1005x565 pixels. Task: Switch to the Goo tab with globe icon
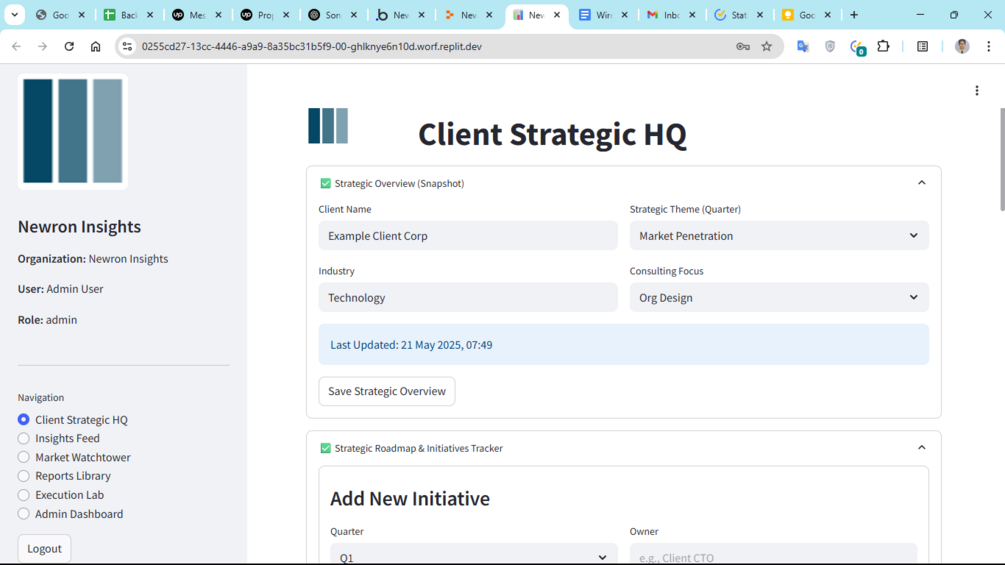(x=52, y=15)
